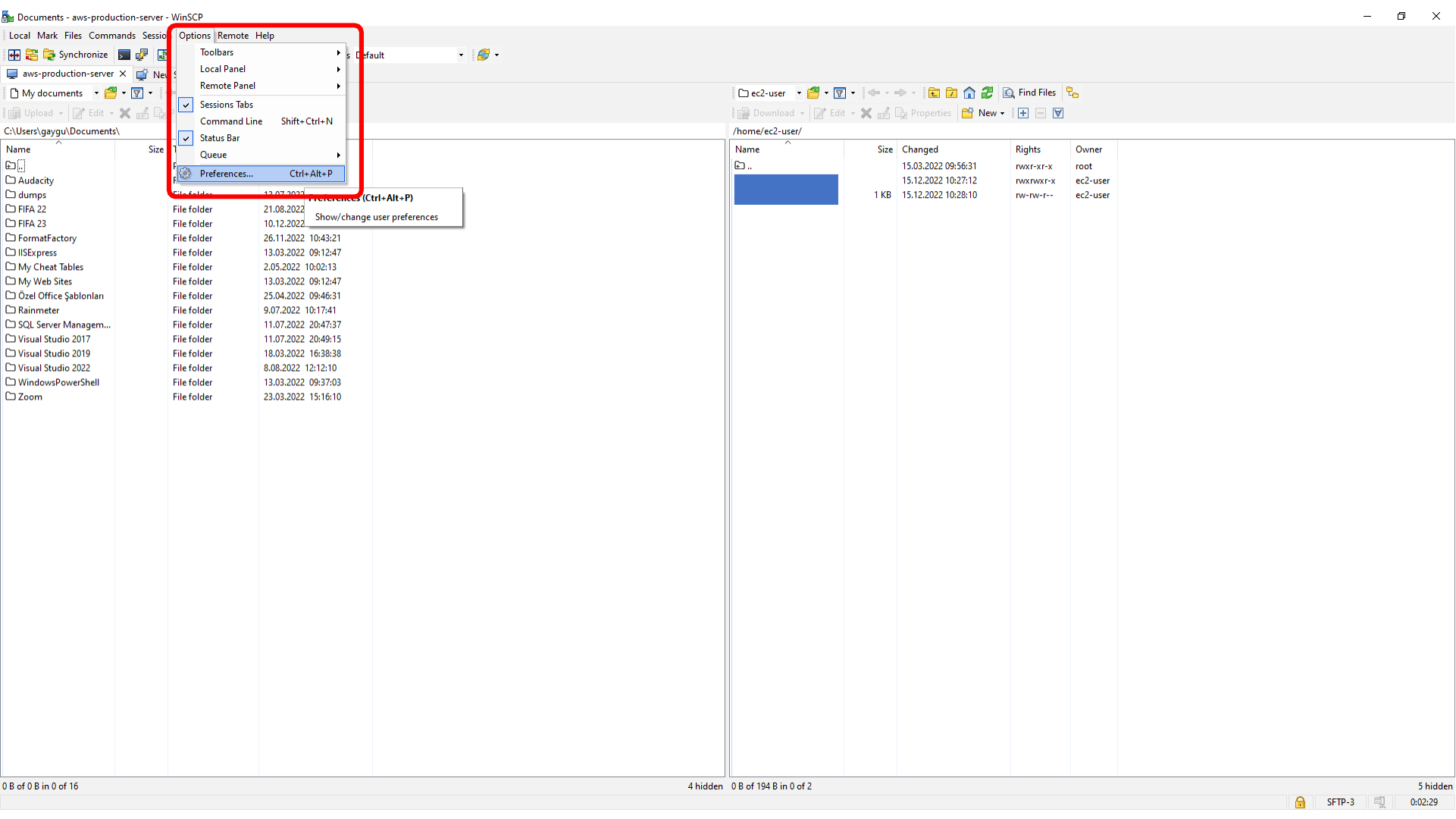Click the remote delete X icon

(866, 113)
